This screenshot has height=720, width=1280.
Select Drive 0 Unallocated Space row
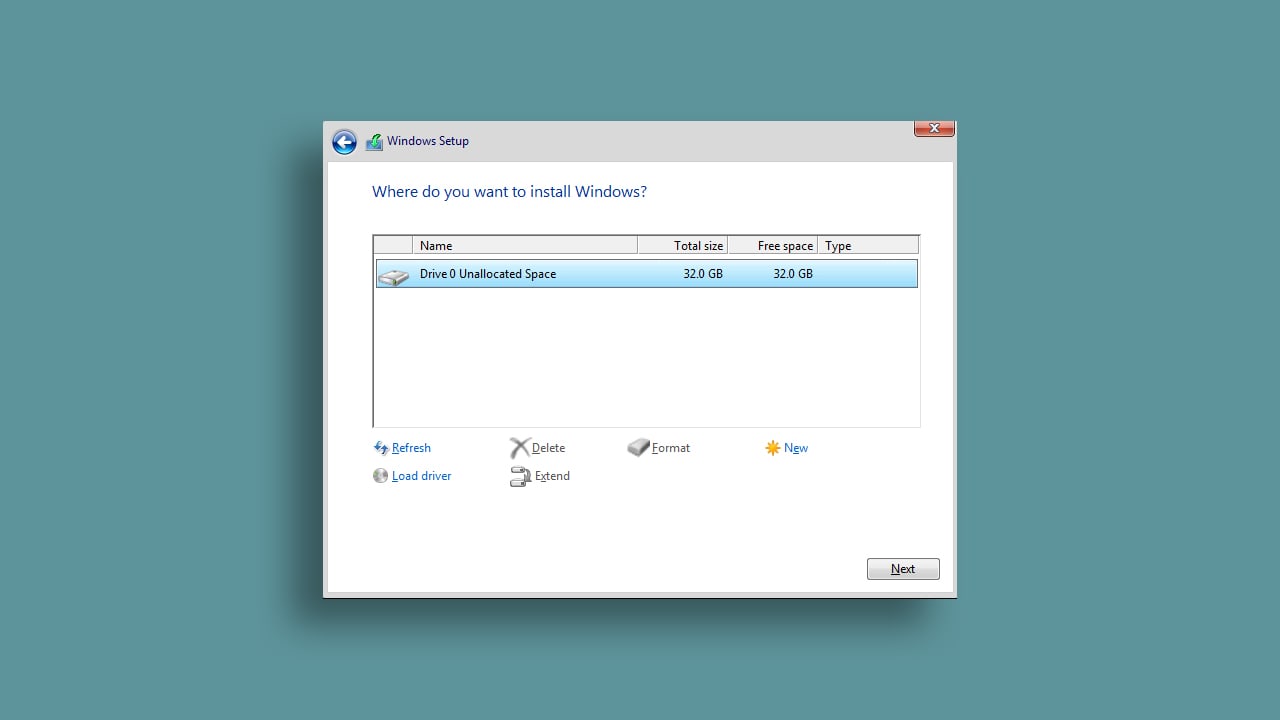tap(647, 274)
